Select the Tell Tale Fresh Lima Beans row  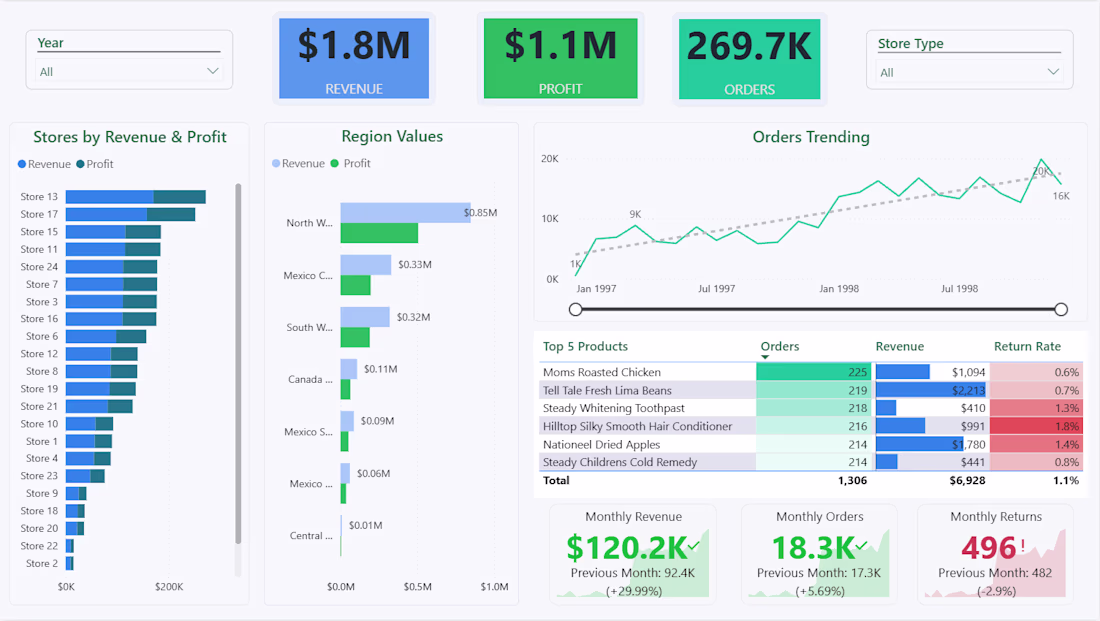[810, 390]
